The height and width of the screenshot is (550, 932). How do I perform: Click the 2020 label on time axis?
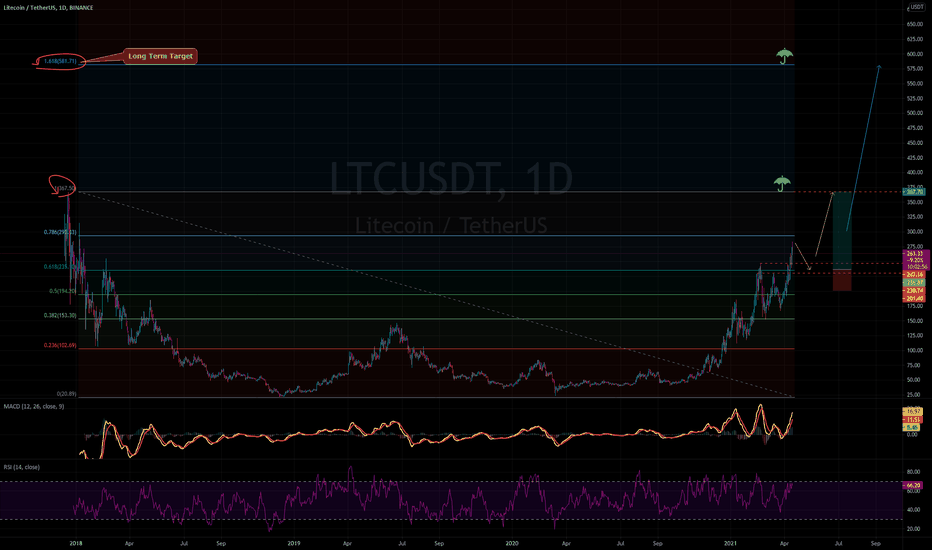point(512,543)
